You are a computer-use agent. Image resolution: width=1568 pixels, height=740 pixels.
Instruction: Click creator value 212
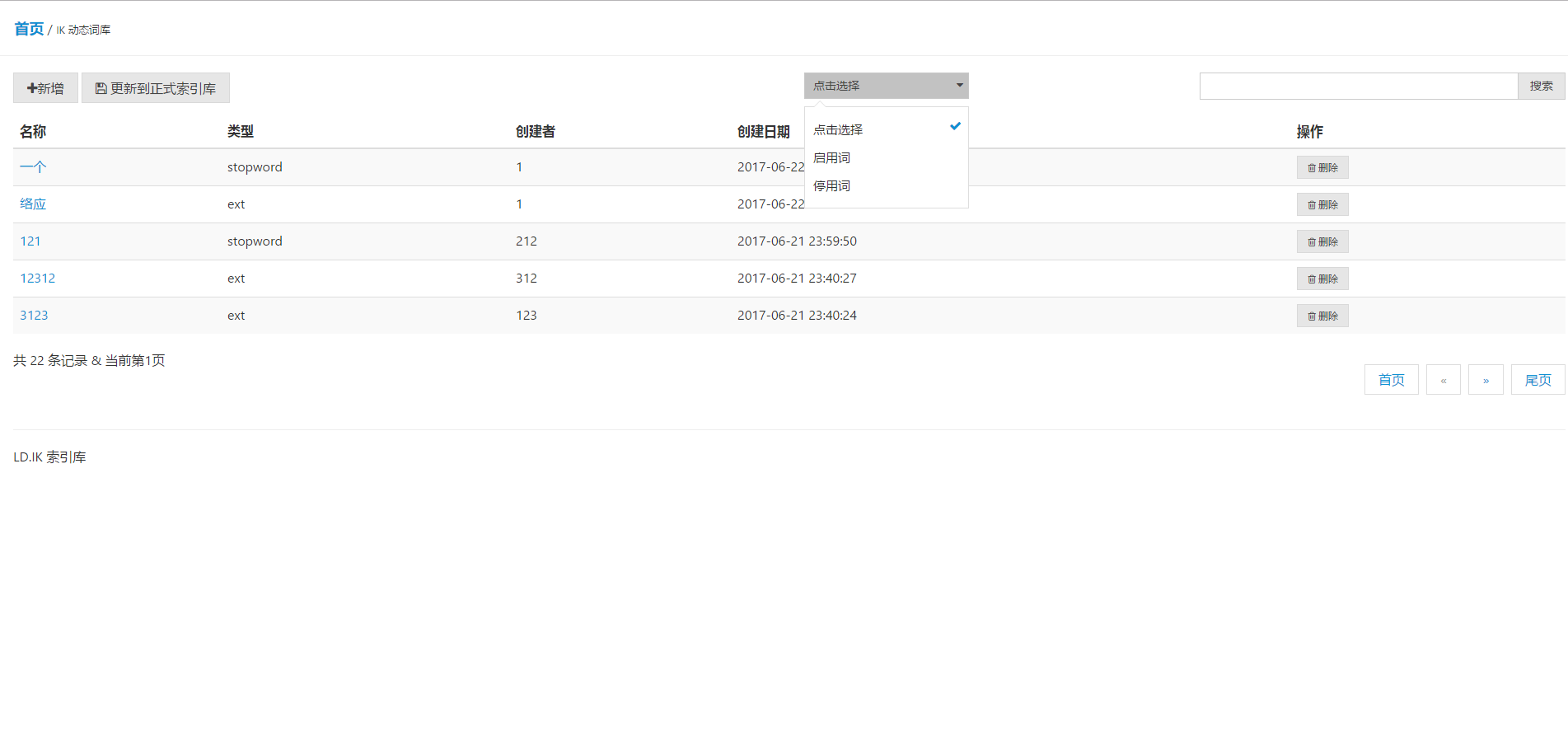click(527, 241)
